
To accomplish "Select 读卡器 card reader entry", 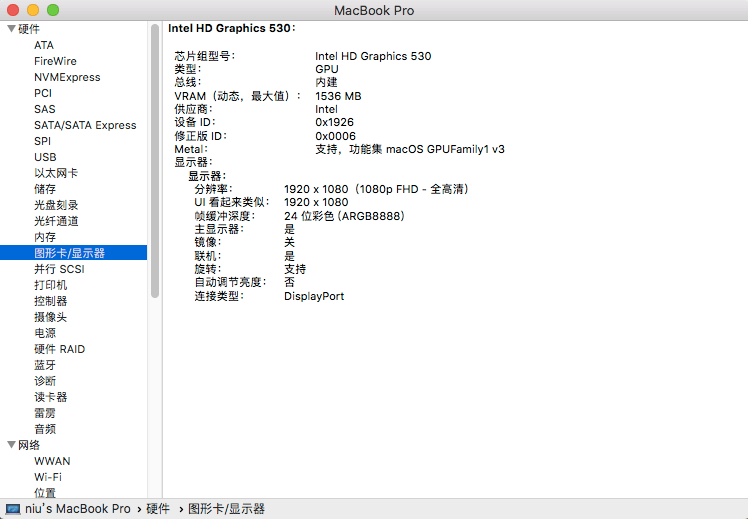I will (51, 397).
